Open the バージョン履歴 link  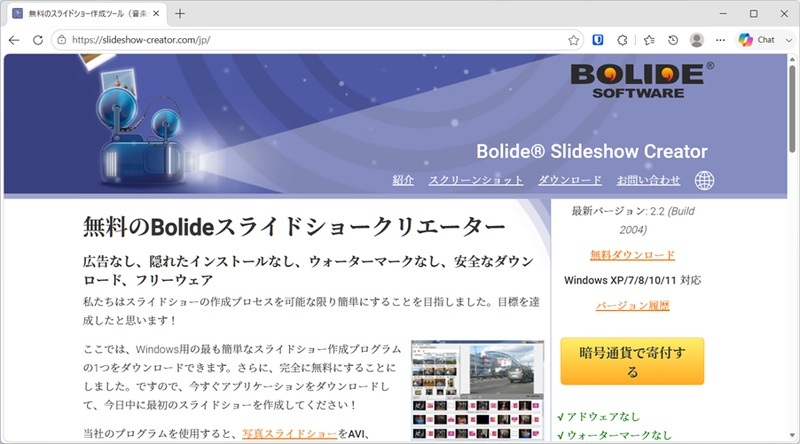(x=633, y=305)
